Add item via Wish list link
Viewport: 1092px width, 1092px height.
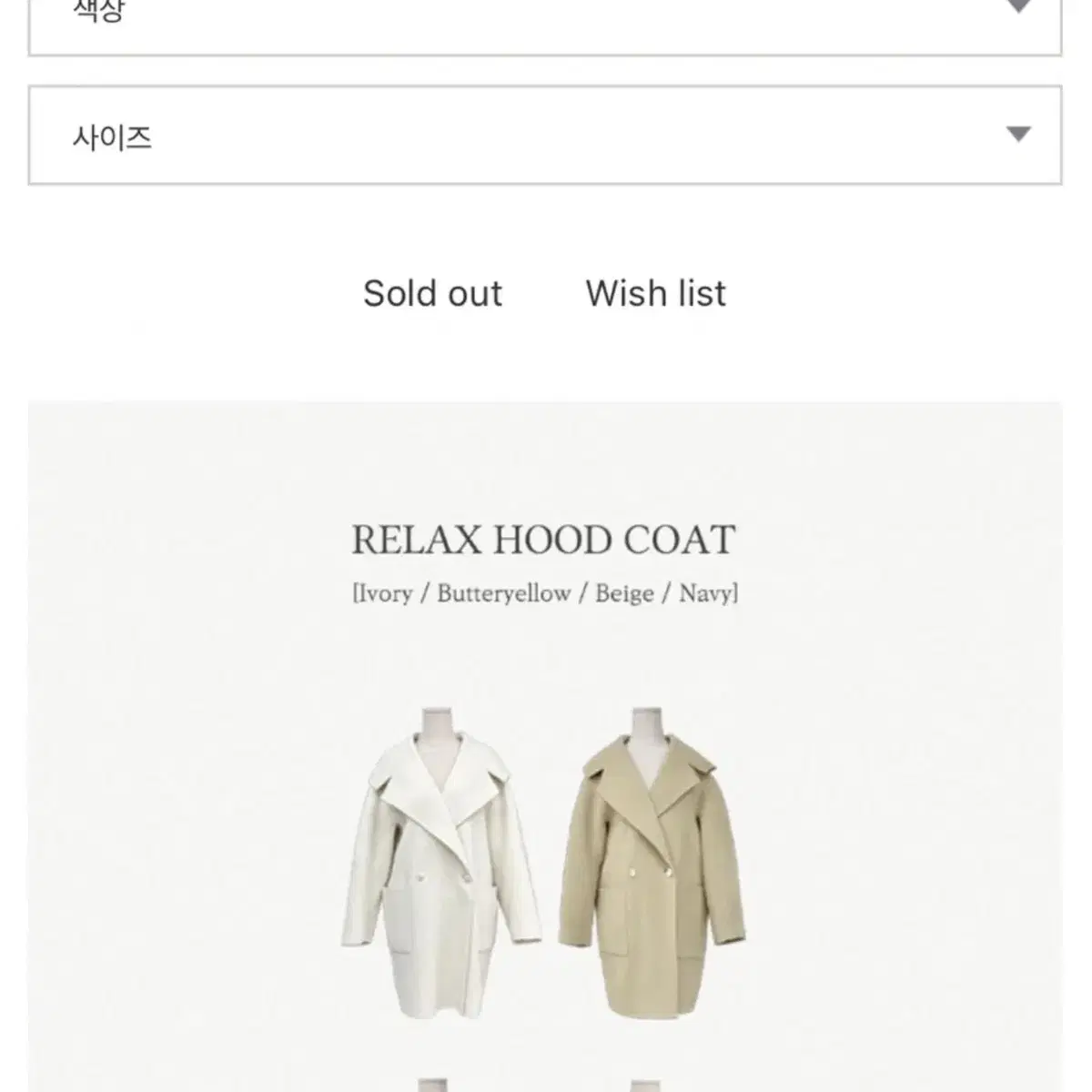(x=655, y=293)
